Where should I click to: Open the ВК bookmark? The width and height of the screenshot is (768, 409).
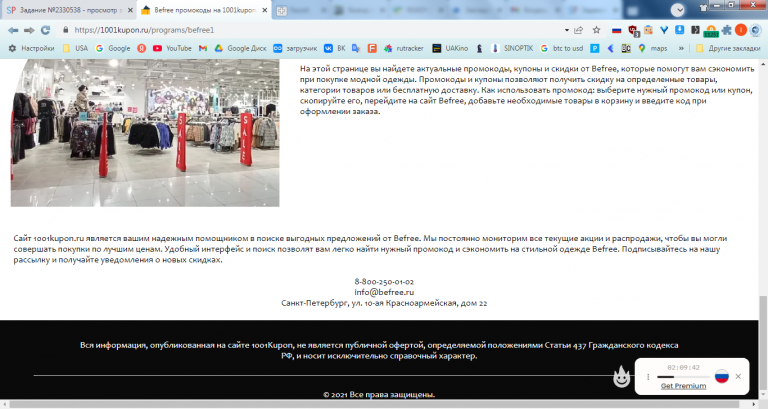click(x=335, y=48)
